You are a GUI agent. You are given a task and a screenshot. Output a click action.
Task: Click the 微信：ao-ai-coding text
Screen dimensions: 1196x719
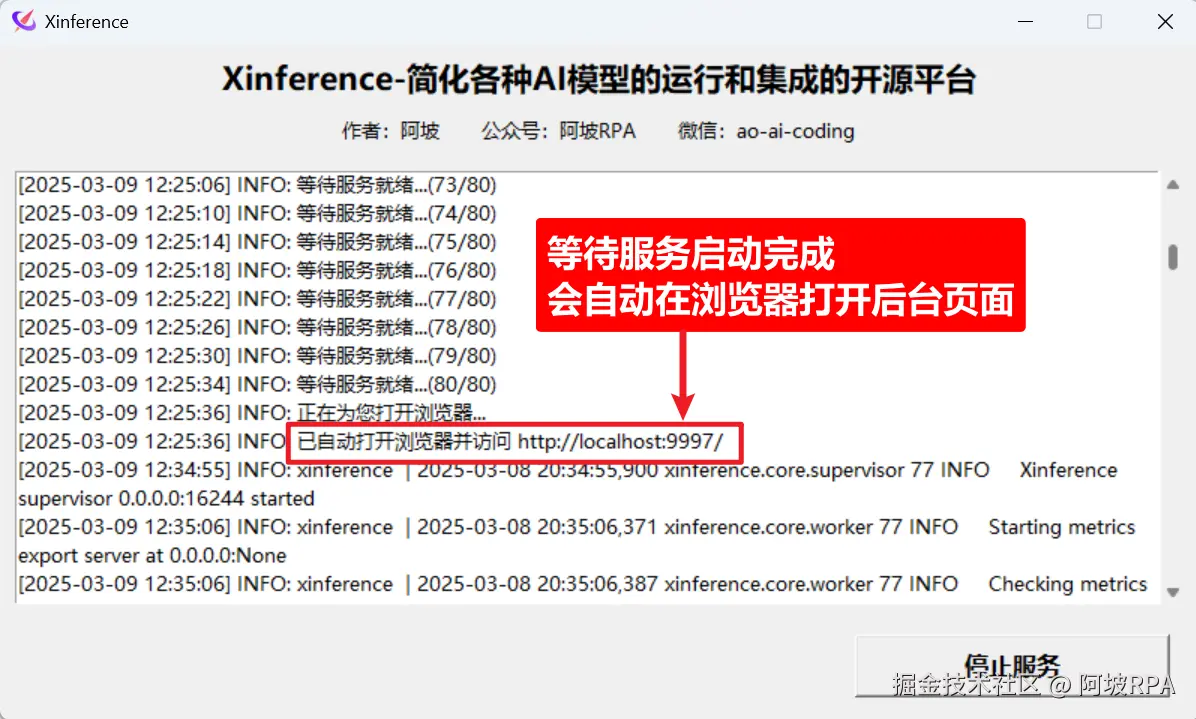point(766,131)
